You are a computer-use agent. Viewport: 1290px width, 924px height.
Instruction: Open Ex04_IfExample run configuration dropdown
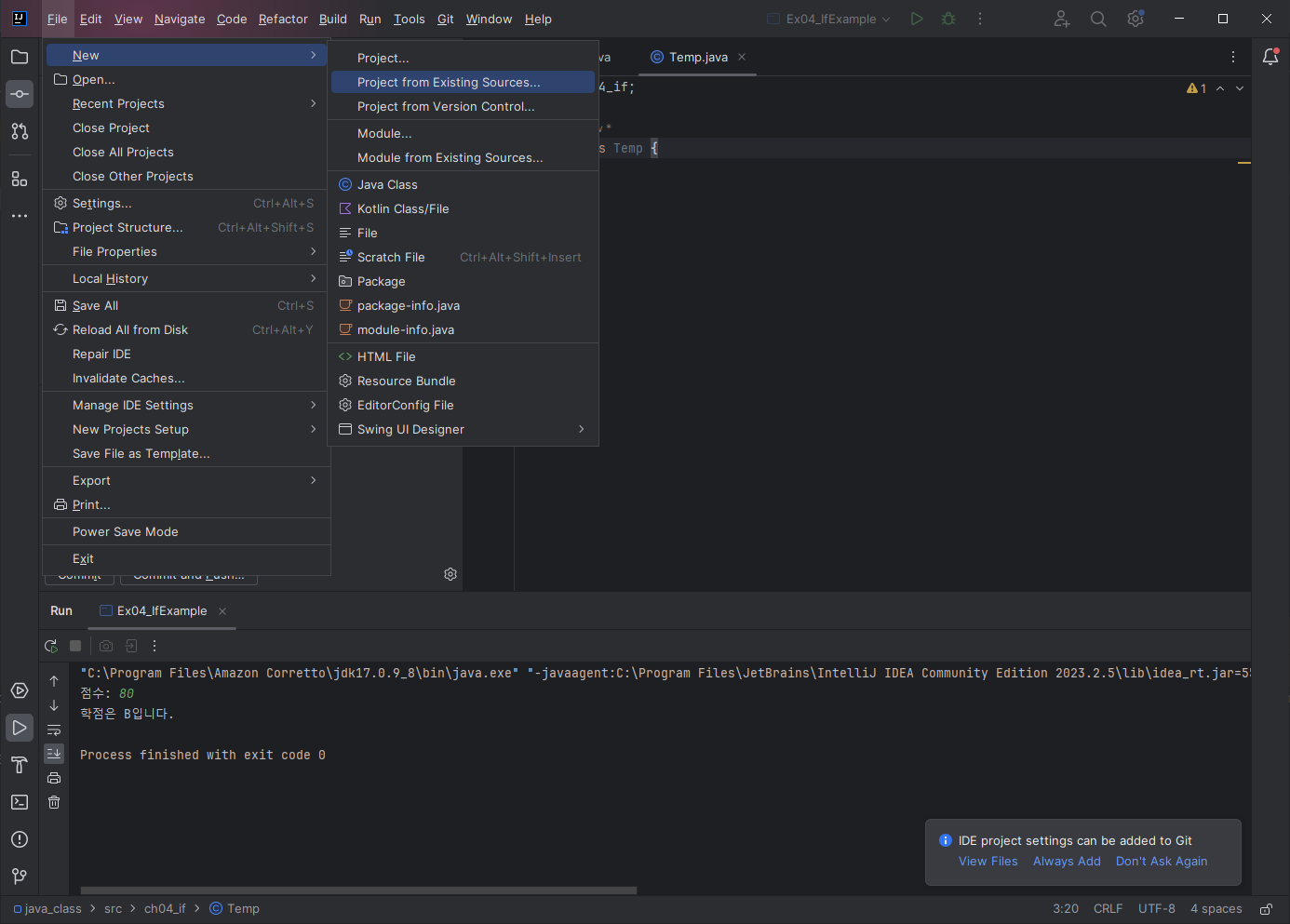(x=828, y=19)
